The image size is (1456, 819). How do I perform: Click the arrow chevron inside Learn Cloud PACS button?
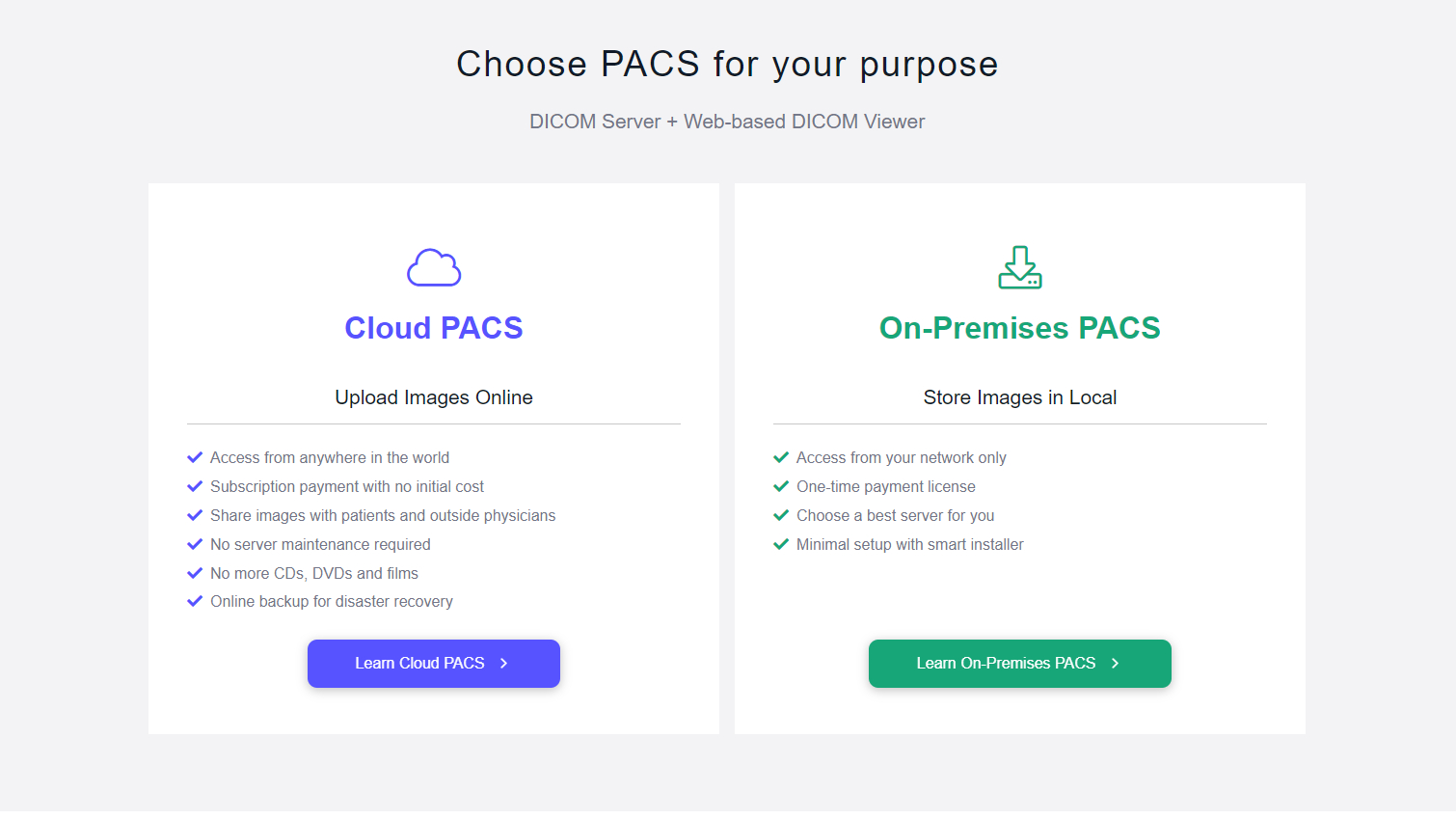(x=503, y=663)
